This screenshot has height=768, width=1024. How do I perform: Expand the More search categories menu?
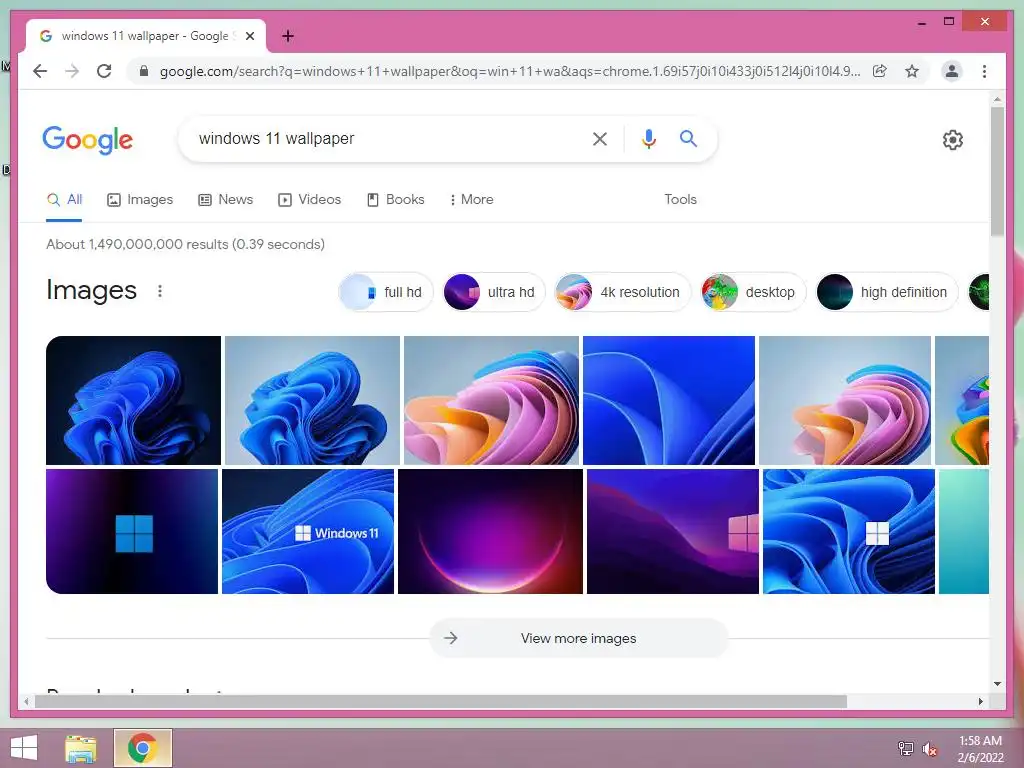[472, 199]
